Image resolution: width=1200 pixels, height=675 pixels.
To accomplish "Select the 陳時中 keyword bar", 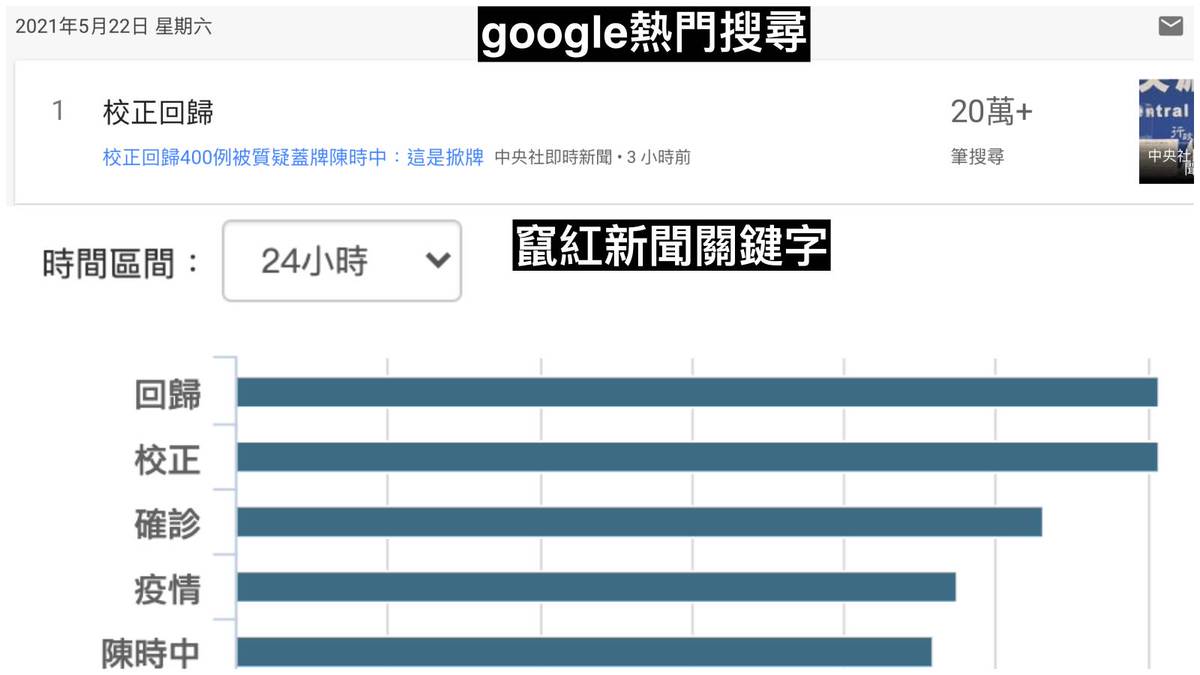I will coord(584,652).
